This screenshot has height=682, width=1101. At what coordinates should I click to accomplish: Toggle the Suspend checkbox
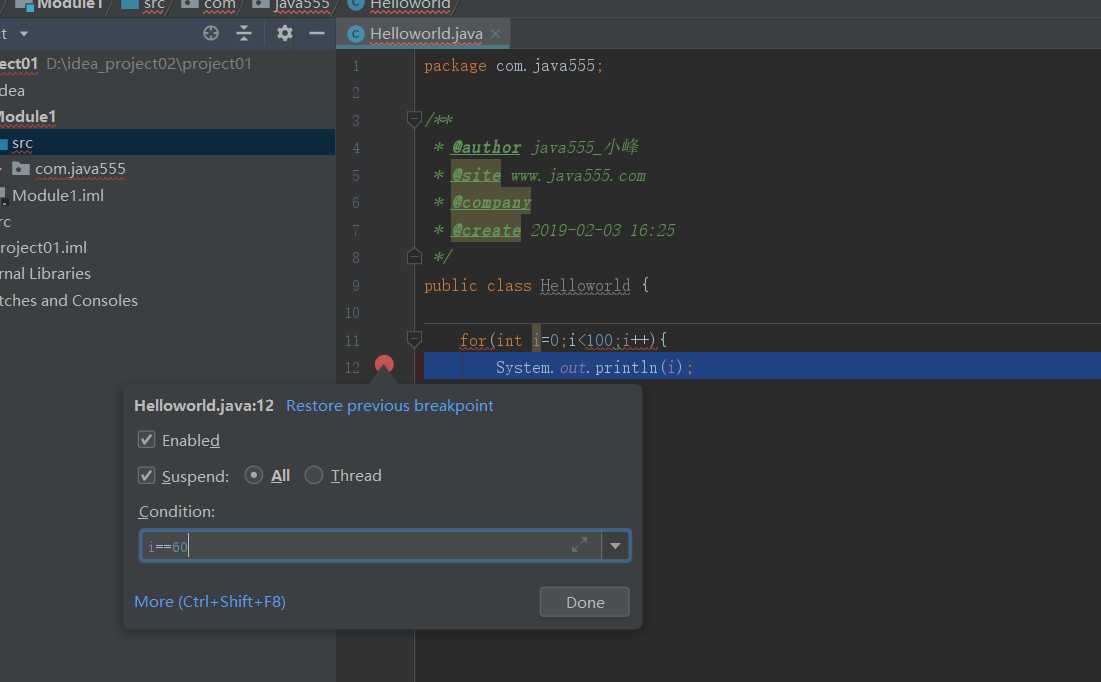146,476
